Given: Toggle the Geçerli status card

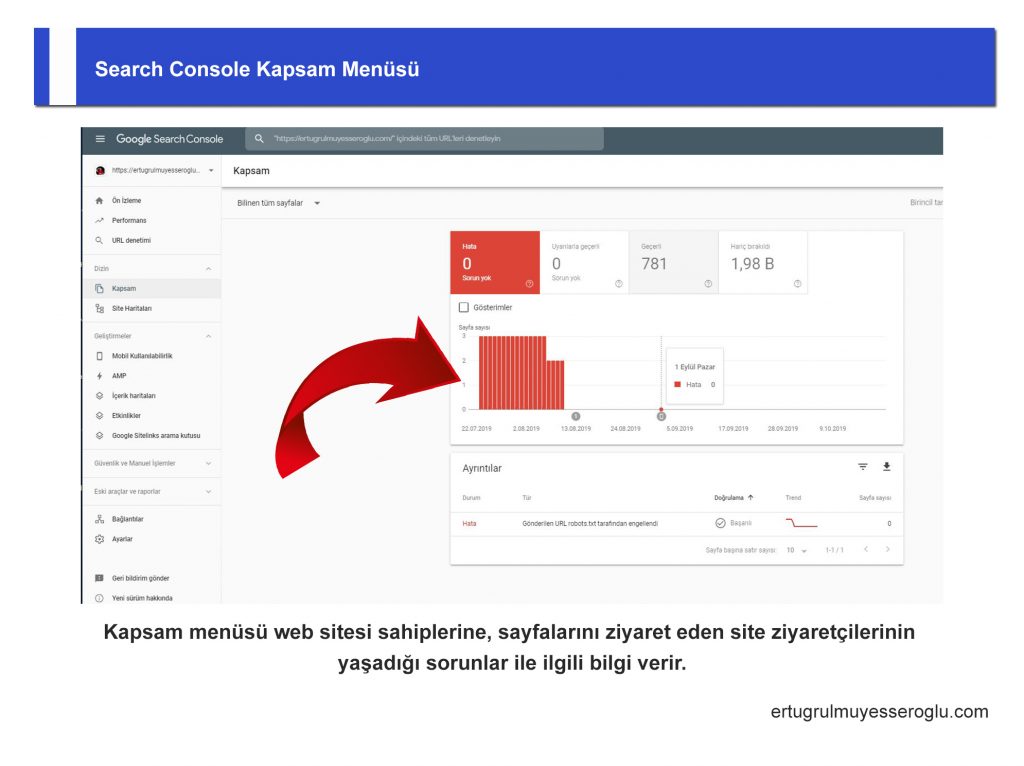Looking at the screenshot, I should [x=673, y=260].
